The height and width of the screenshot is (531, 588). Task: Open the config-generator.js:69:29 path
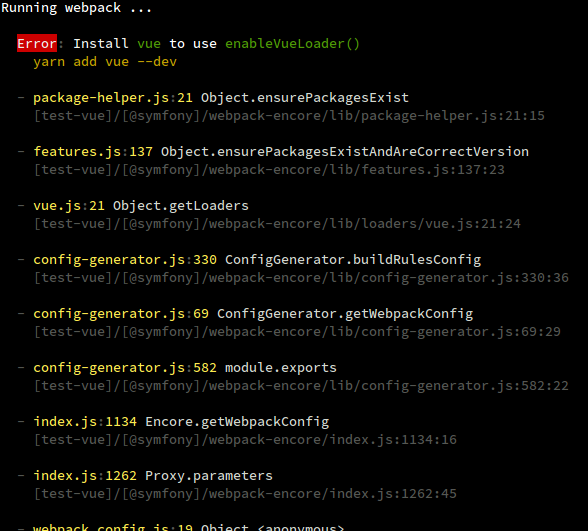297,332
